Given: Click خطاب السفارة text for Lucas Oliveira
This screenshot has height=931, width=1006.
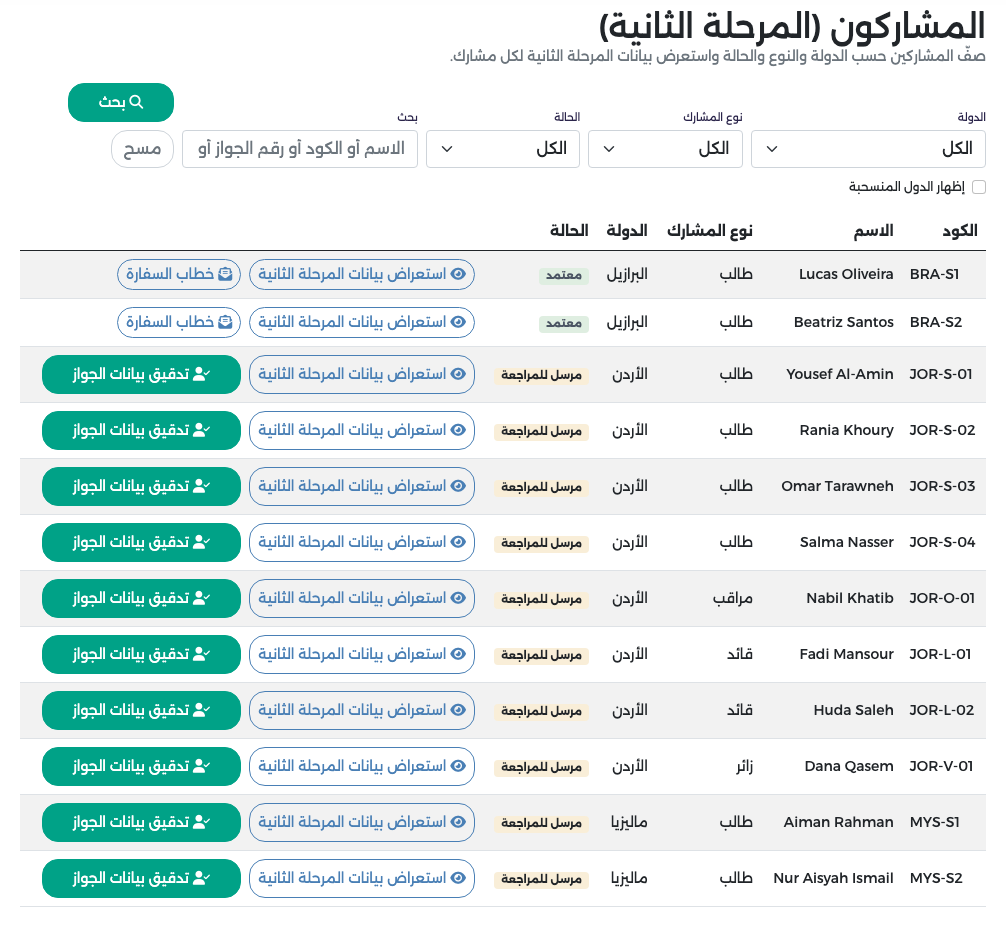Looking at the screenshot, I should [170, 274].
